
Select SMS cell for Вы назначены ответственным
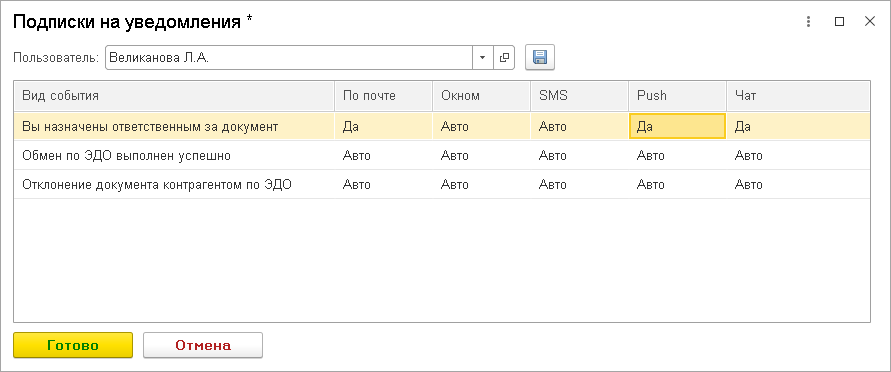click(x=580, y=127)
